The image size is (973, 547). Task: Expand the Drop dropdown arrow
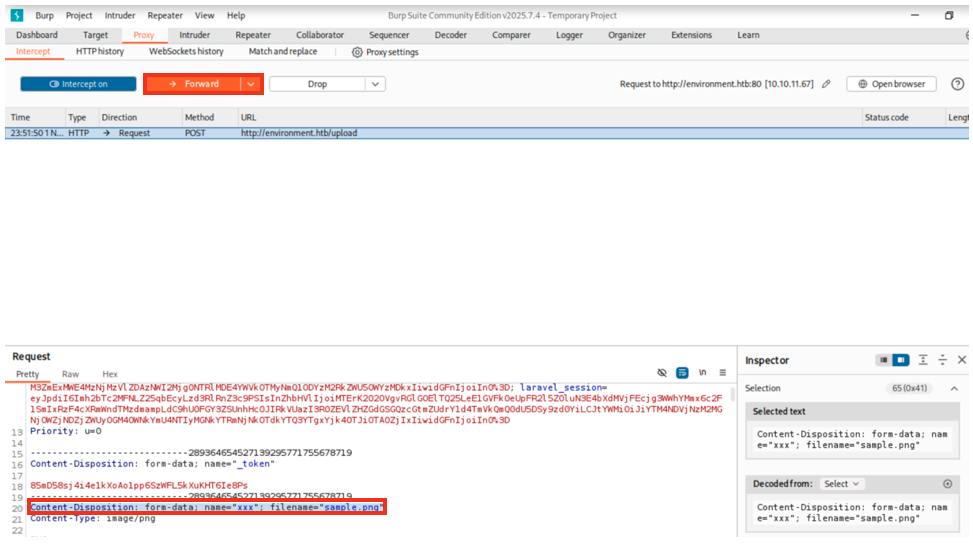coord(375,84)
